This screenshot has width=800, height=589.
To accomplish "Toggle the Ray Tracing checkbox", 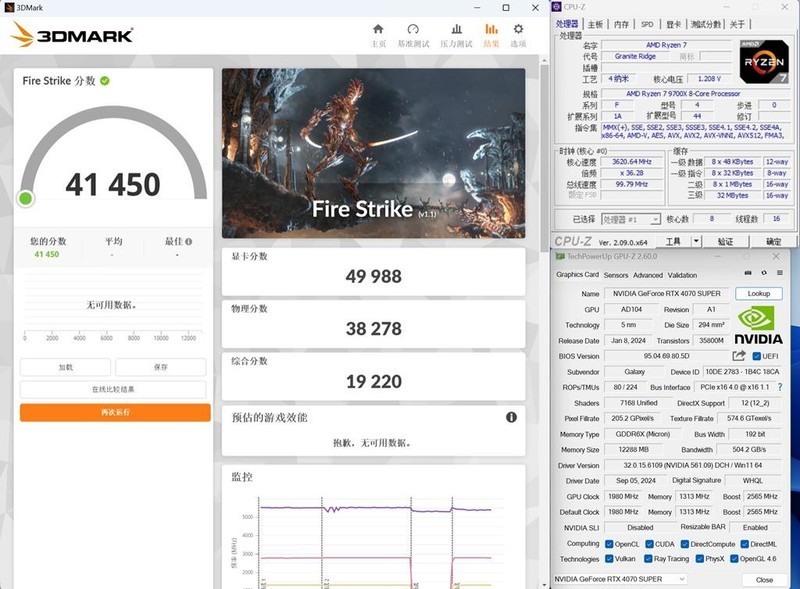I will point(647,560).
